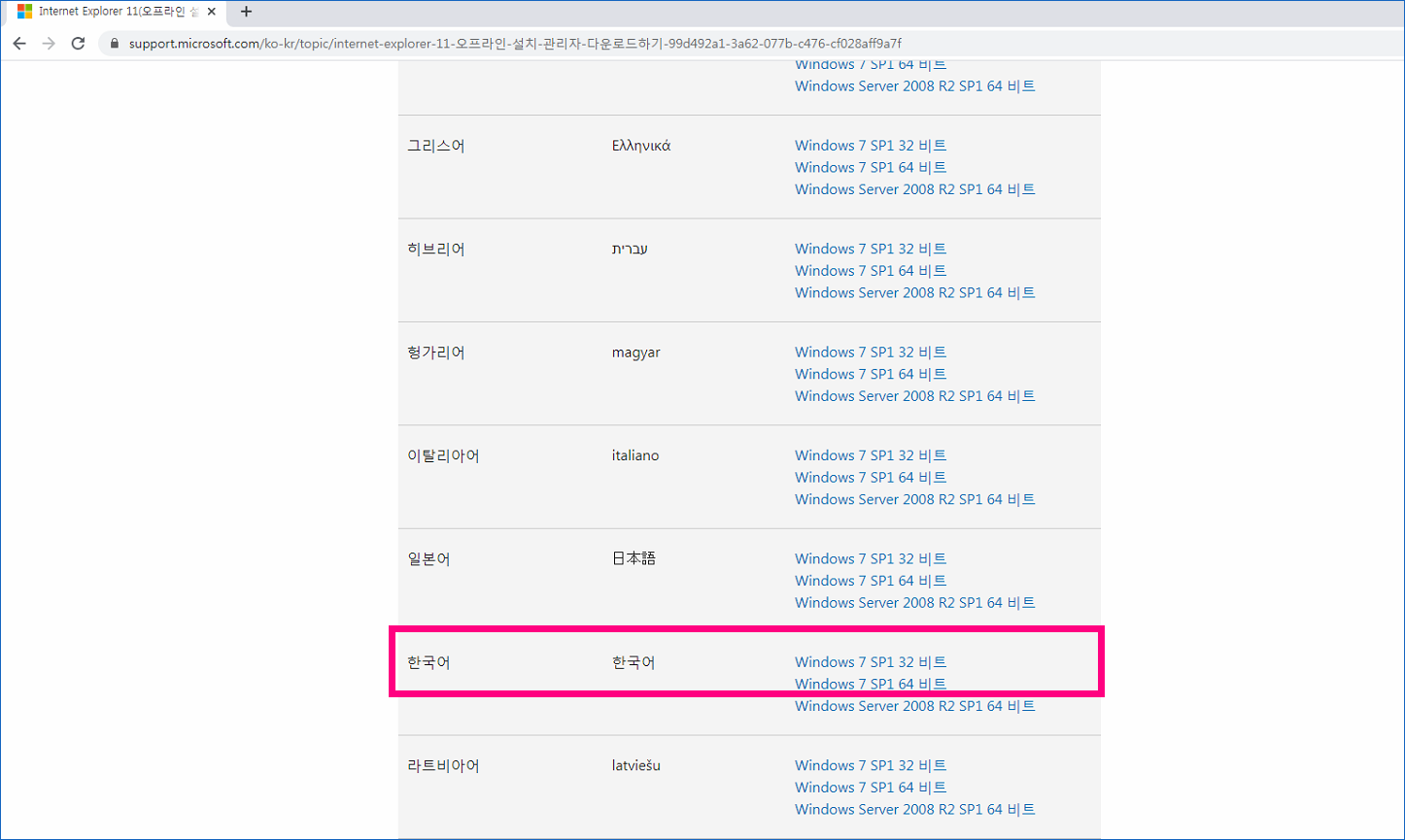Screen dimensions: 1405x840
Task: Open magyar Windows 7 SP1 32 비트 link
Action: 871,353
